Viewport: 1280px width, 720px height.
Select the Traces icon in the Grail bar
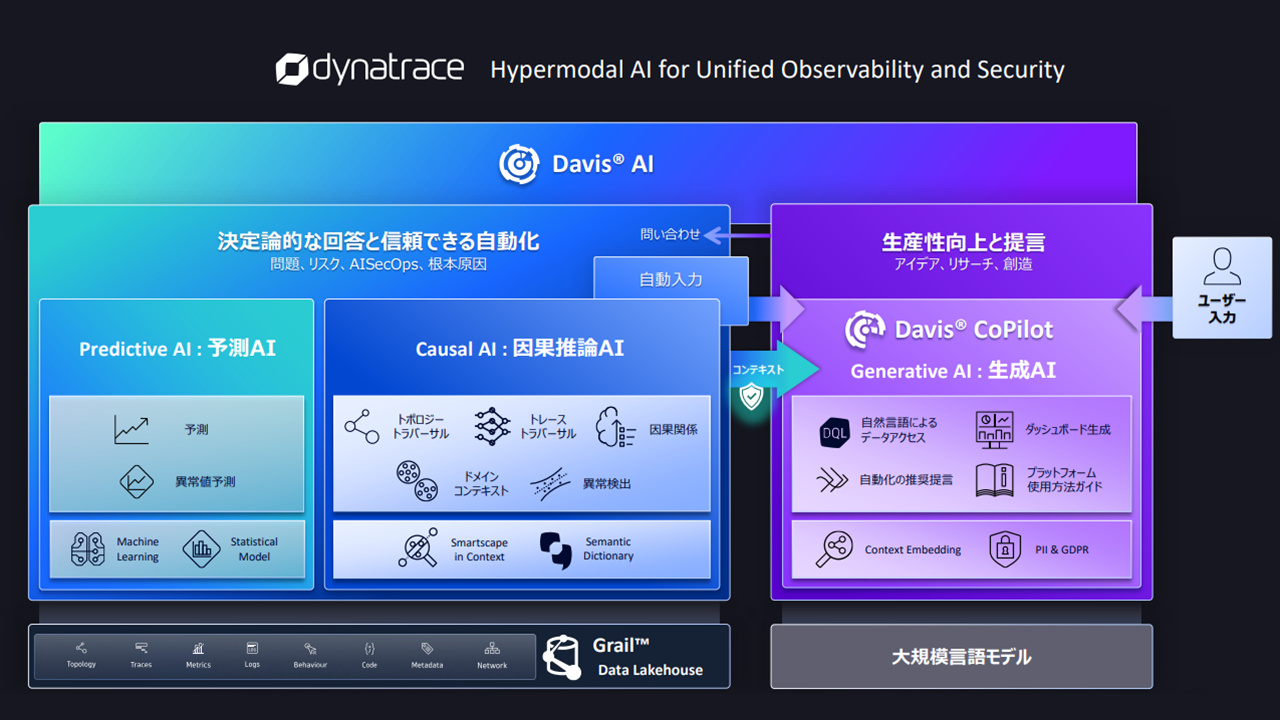click(x=141, y=648)
